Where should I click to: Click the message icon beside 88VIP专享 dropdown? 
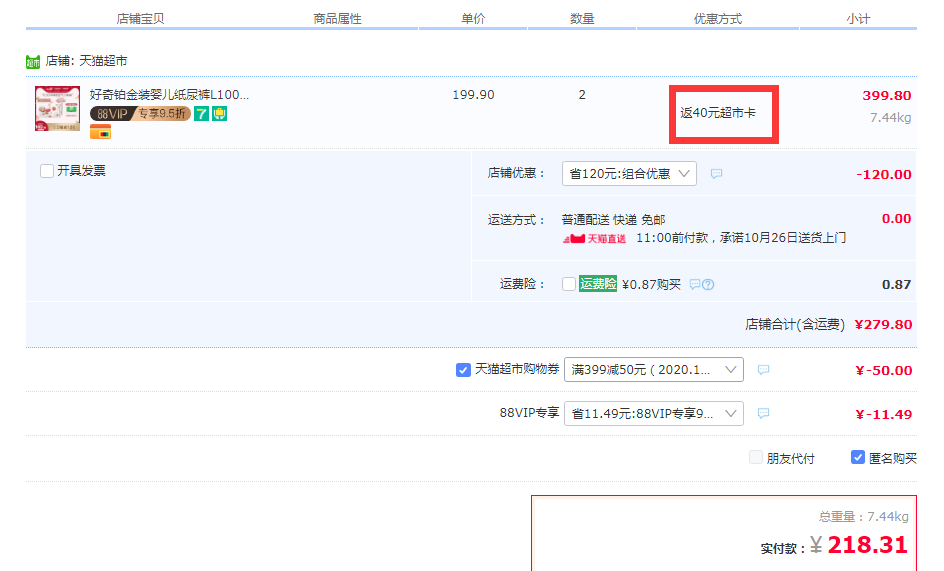click(x=763, y=413)
